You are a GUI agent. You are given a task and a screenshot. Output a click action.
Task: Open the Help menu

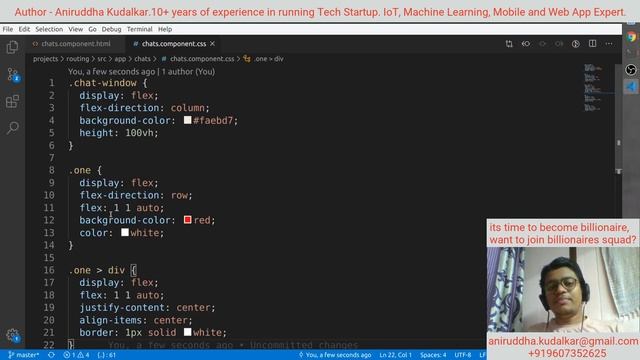point(165,29)
